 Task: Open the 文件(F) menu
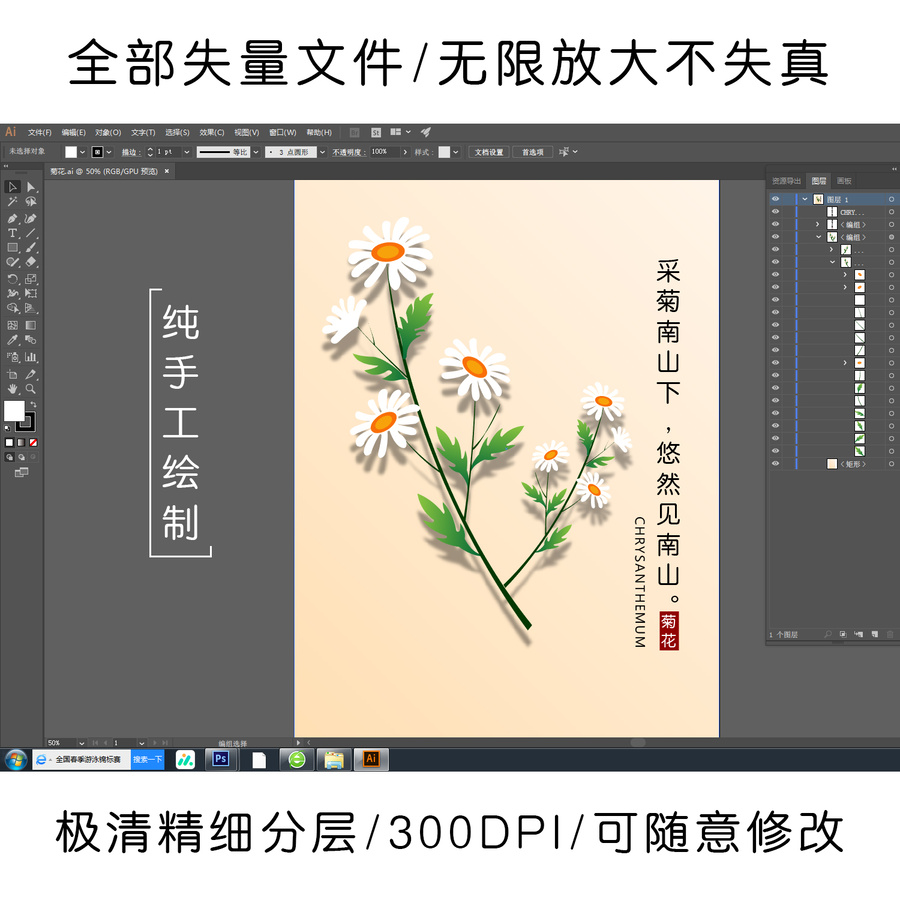pos(40,133)
